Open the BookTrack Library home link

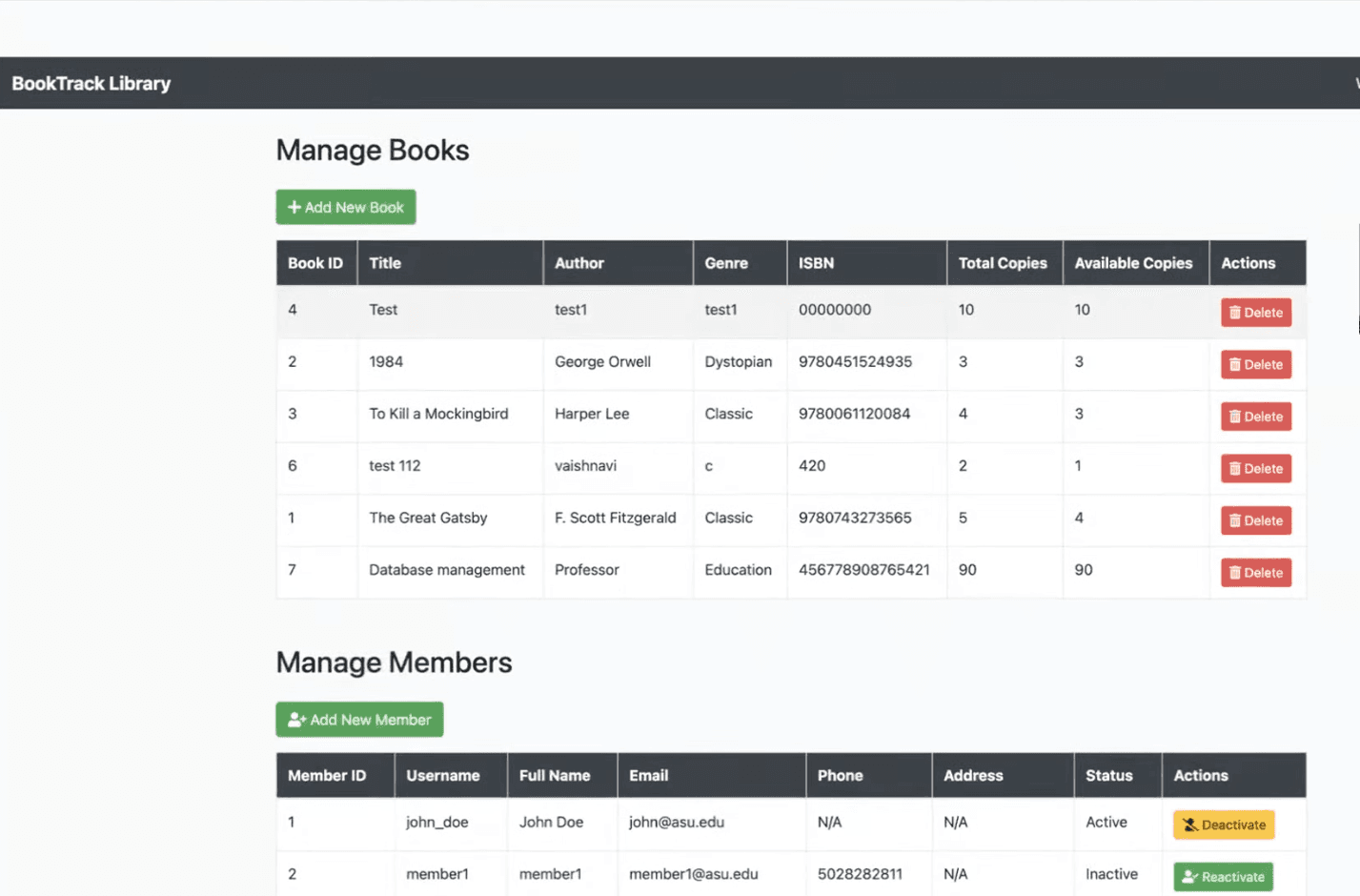[91, 83]
